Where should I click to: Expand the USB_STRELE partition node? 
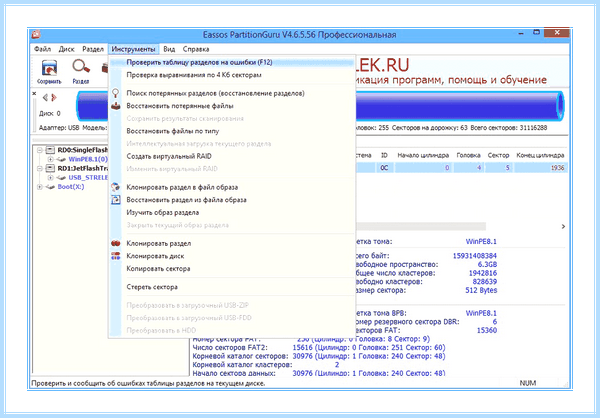(x=50, y=178)
